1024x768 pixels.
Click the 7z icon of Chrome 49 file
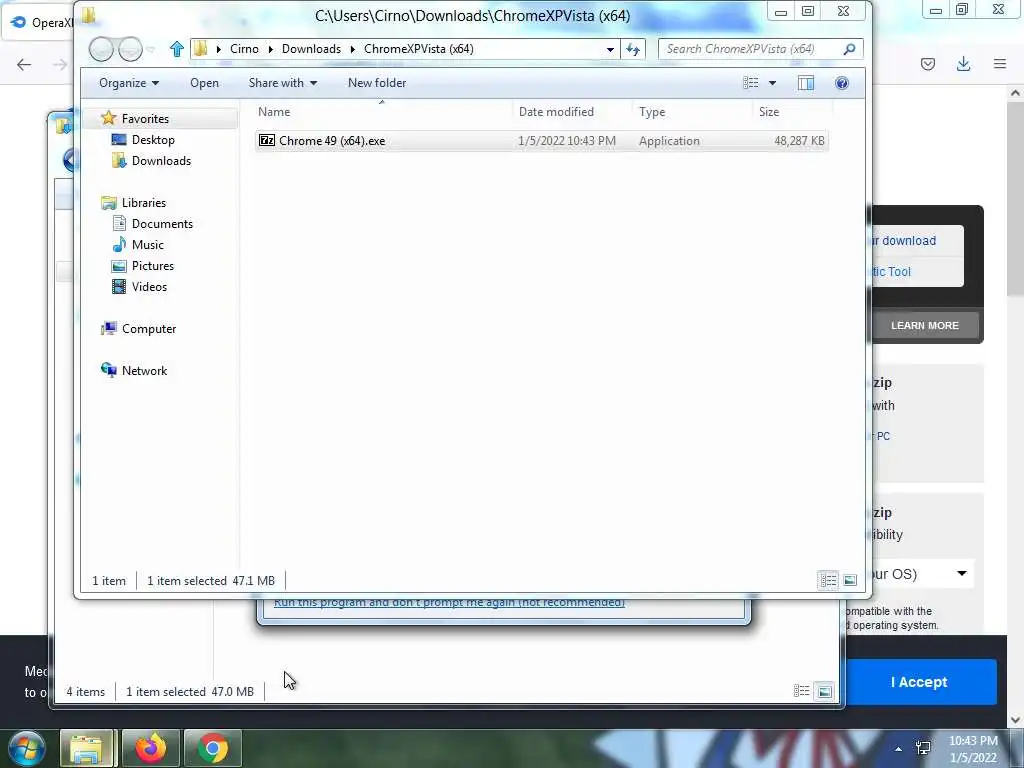[266, 140]
